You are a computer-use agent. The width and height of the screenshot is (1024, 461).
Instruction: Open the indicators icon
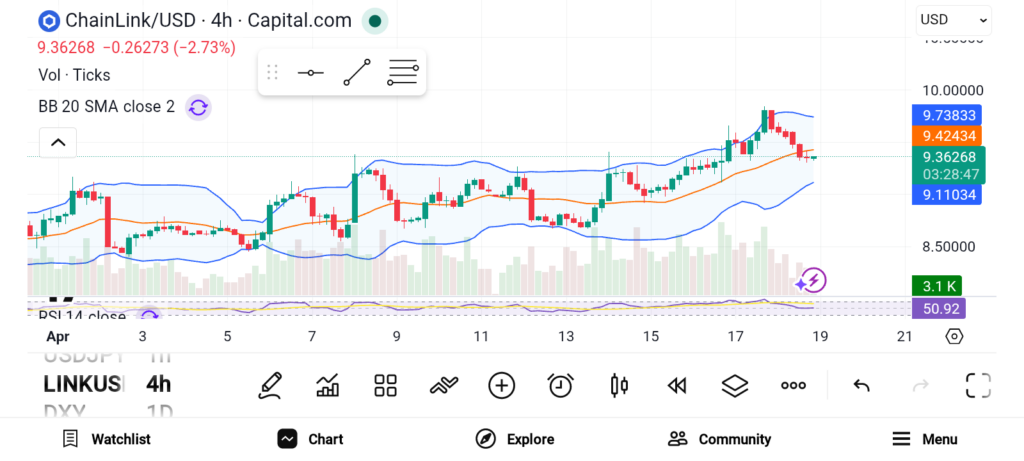[x=443, y=385]
